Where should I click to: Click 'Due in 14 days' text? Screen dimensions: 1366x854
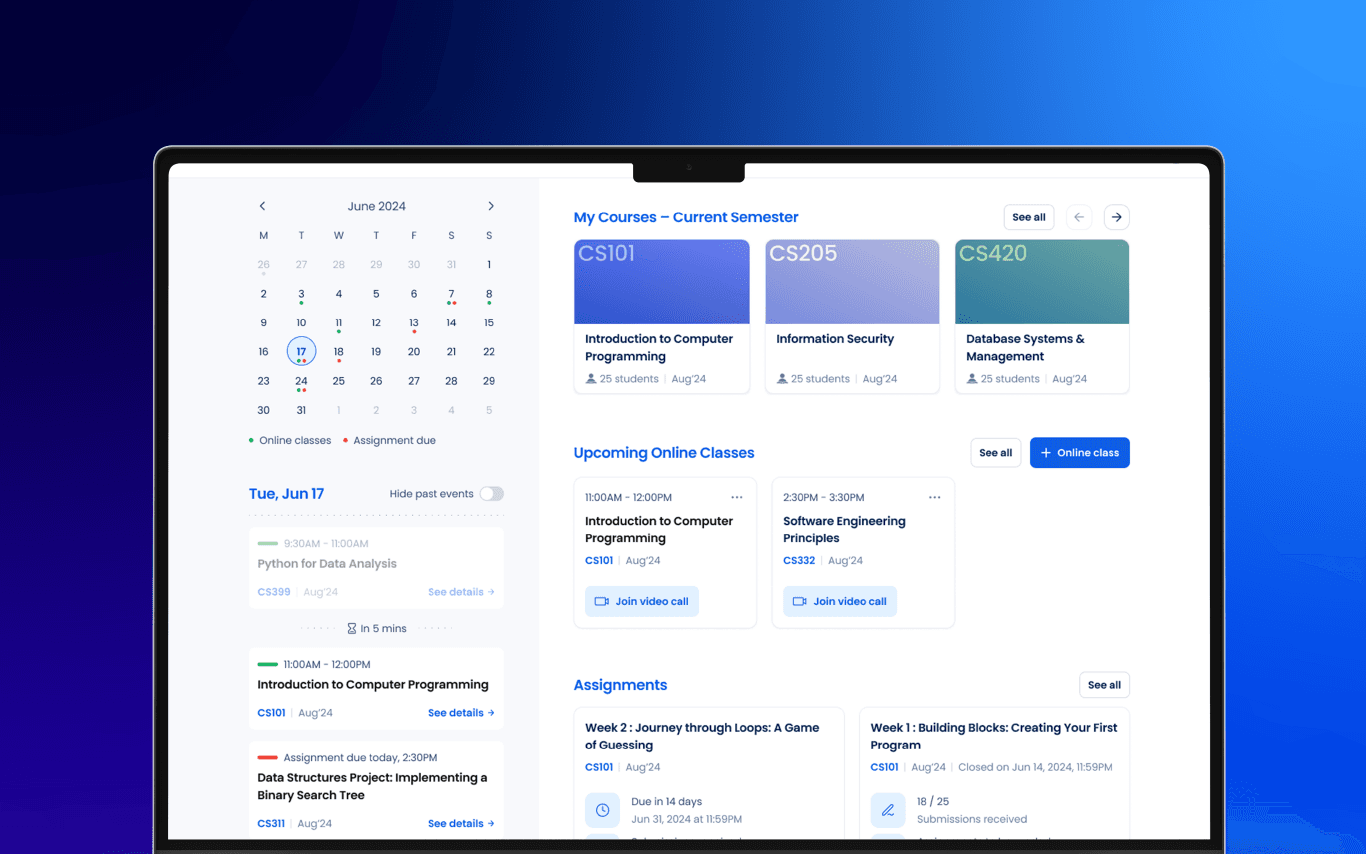pos(667,802)
